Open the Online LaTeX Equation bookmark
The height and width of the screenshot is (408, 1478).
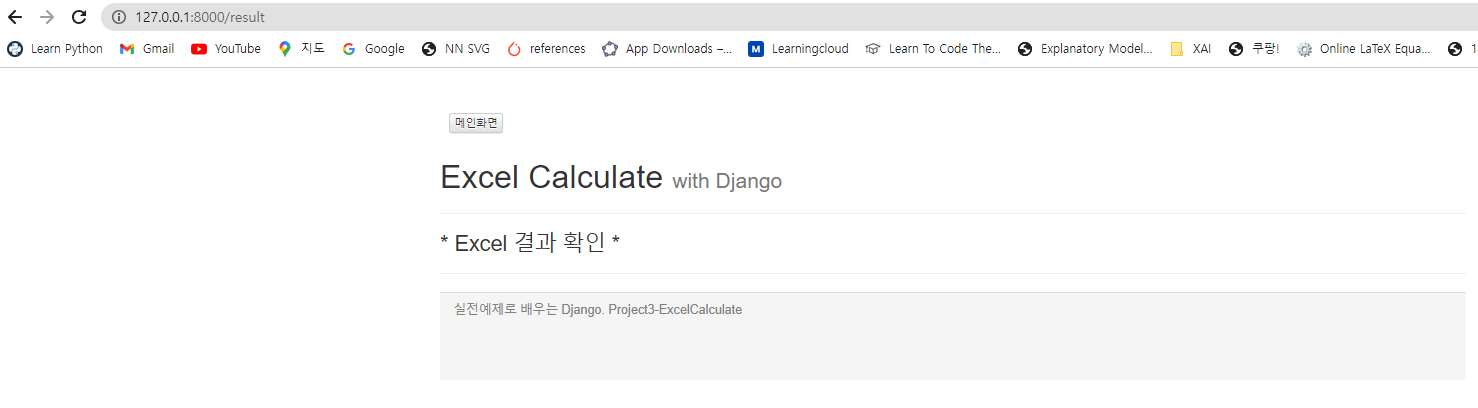coord(1365,48)
